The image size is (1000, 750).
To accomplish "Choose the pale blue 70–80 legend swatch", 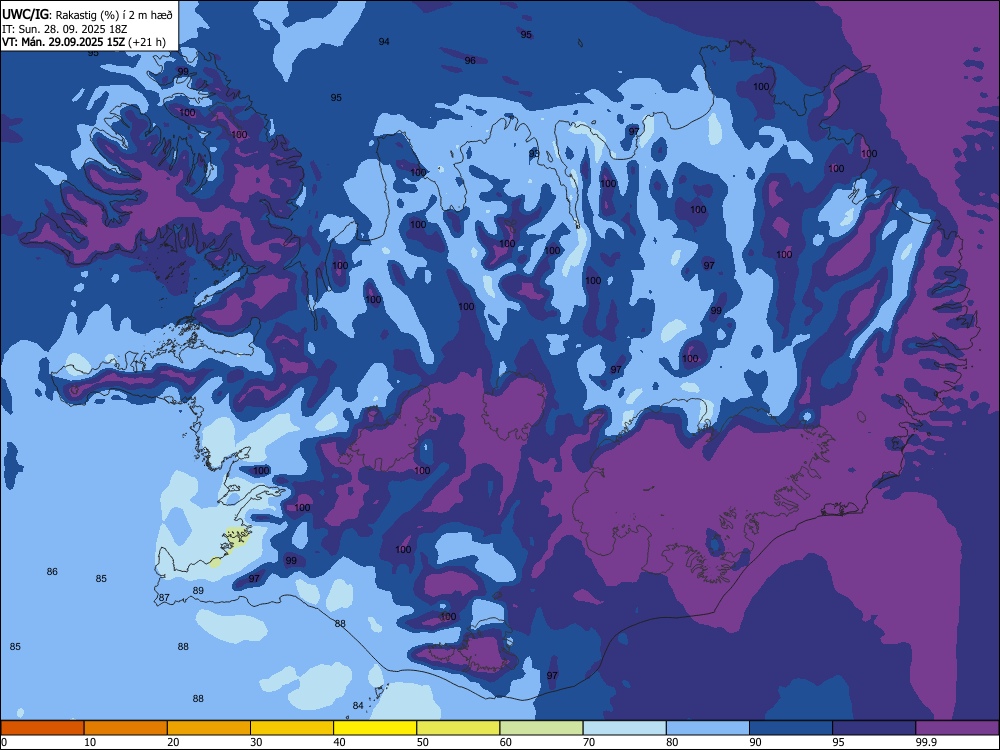I will click(x=625, y=728).
